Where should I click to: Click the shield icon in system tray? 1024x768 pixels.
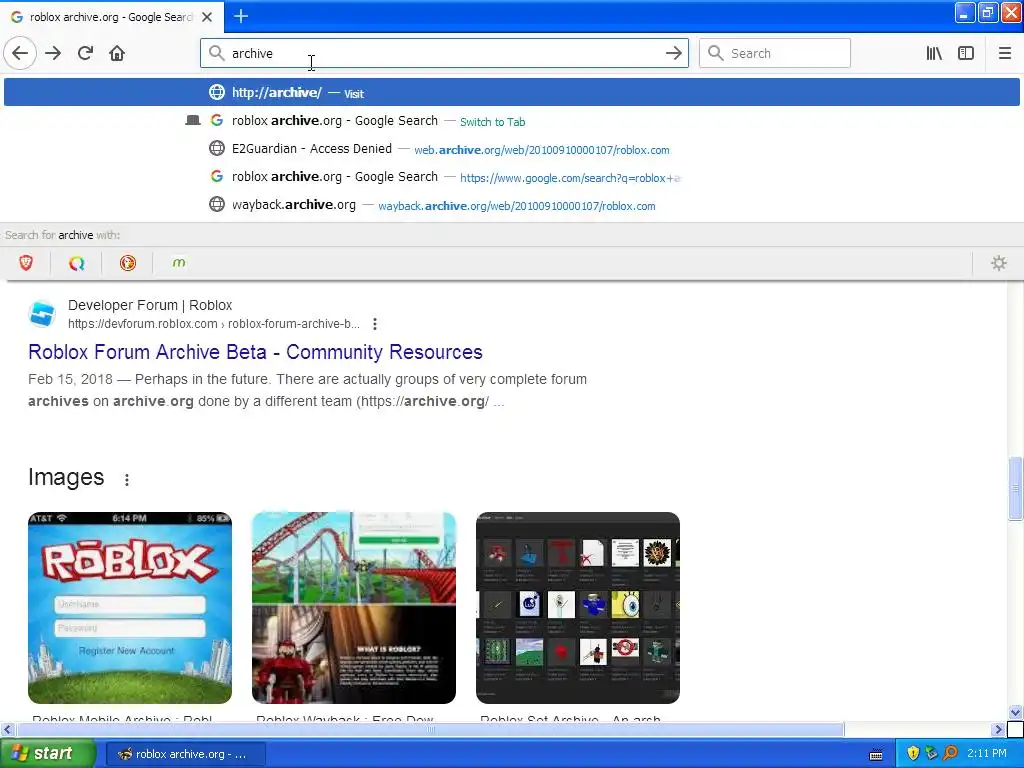coord(913,754)
